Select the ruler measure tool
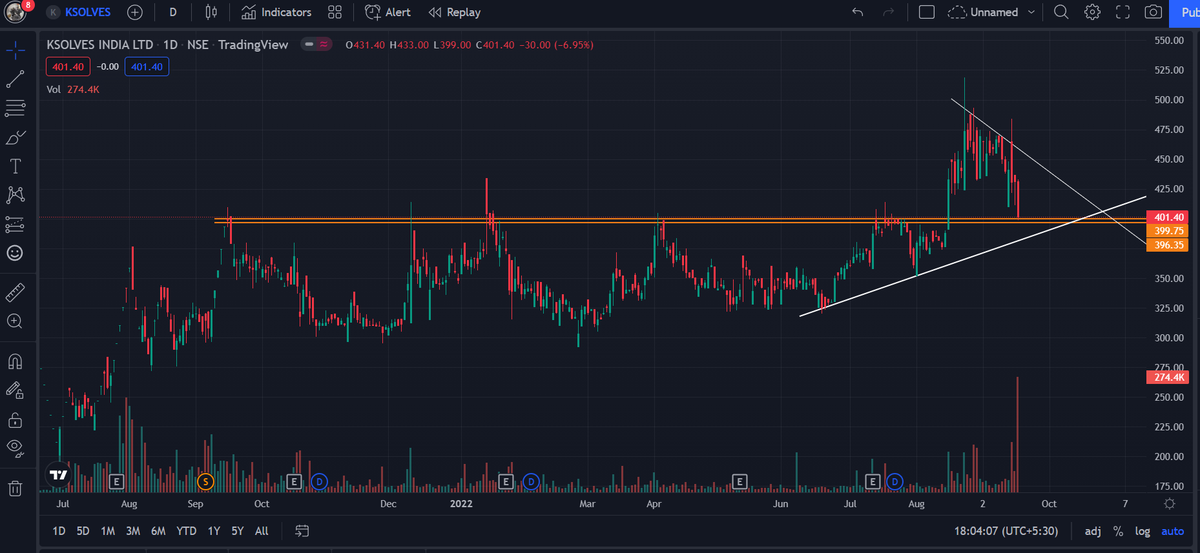Viewport: 1200px width, 553px height. (x=15, y=292)
